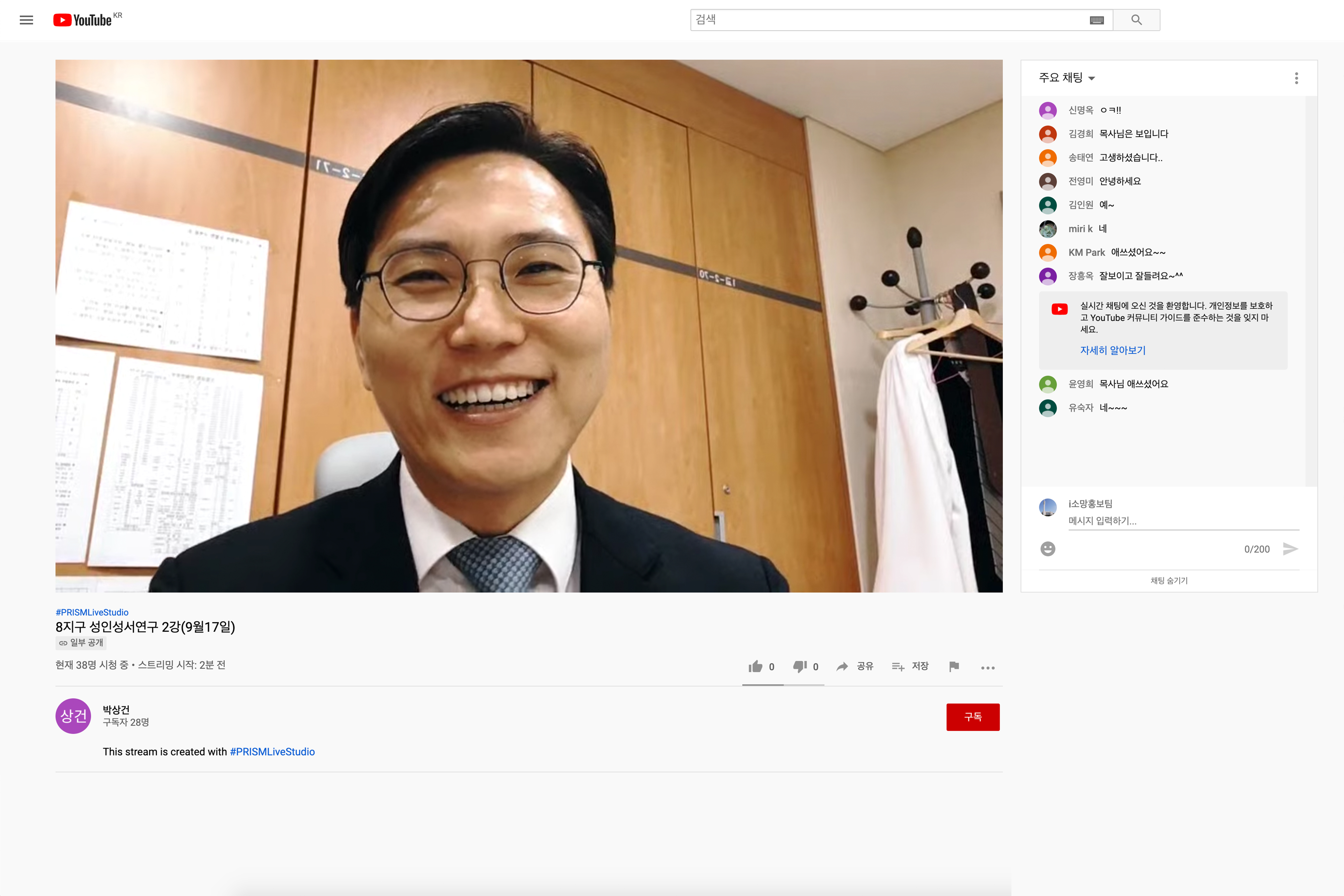Image resolution: width=1344 pixels, height=896 pixels.
Task: Select chat message 애쓰셨어요~~ from KM Park
Action: 1138,253
